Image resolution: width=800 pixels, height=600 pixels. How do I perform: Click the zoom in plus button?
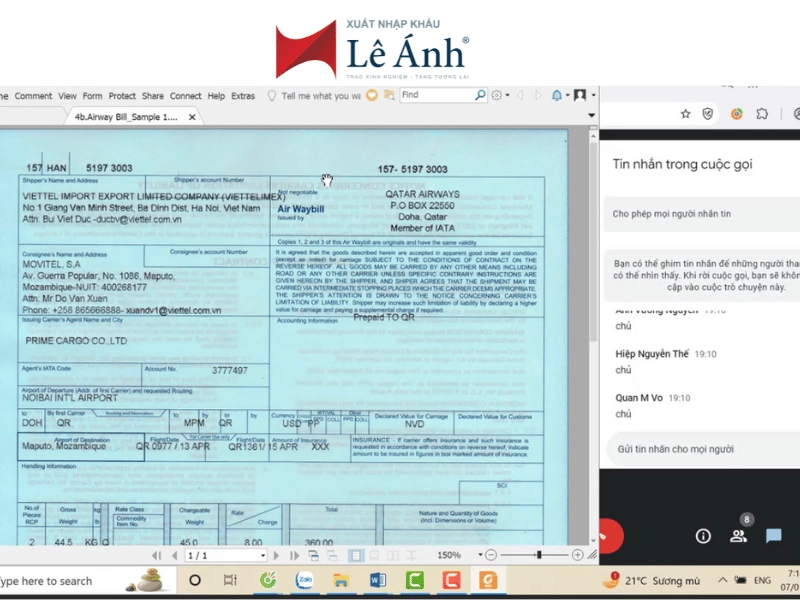pos(577,555)
